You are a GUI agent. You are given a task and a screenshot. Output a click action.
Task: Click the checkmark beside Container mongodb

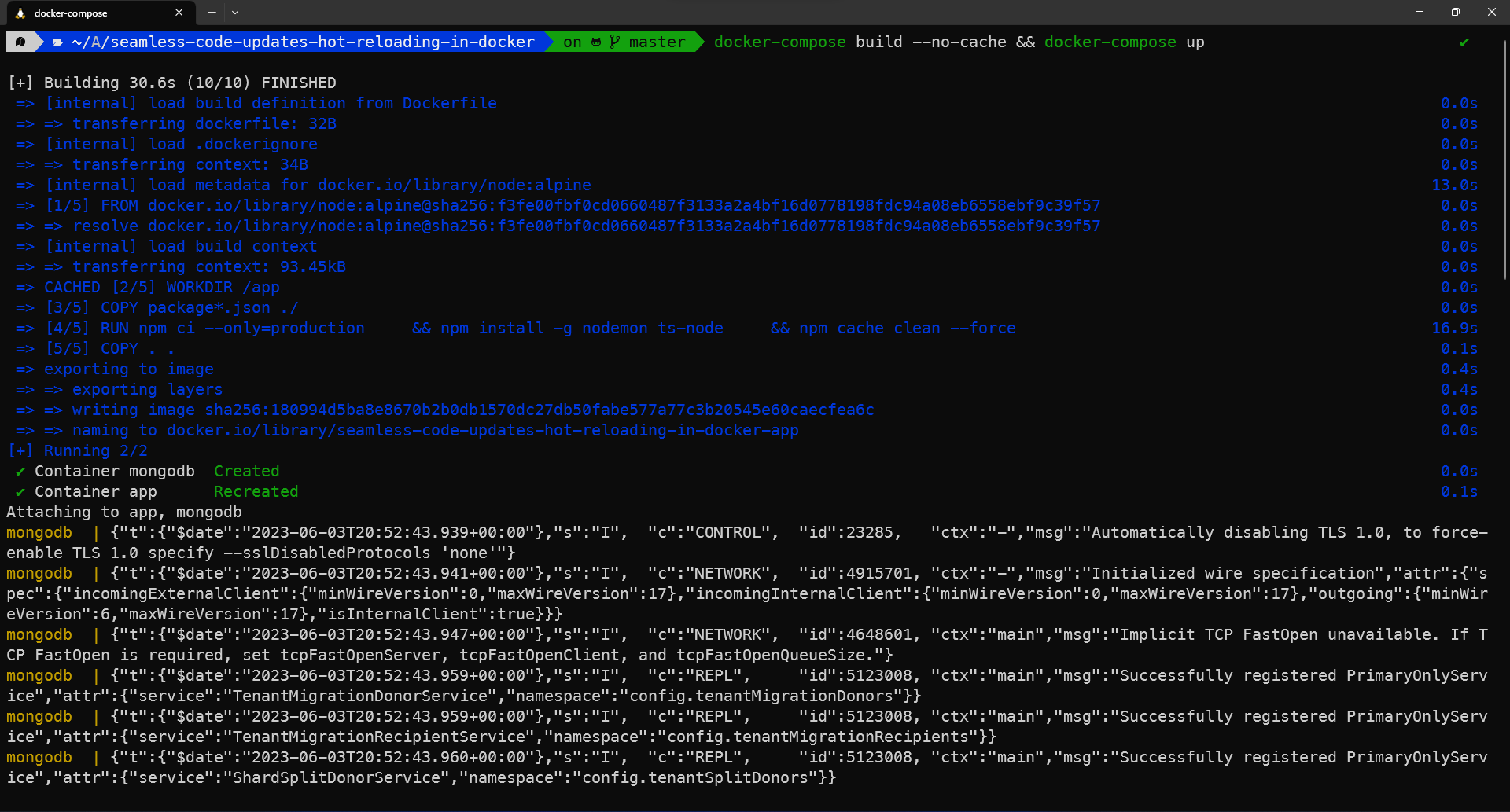20,472
